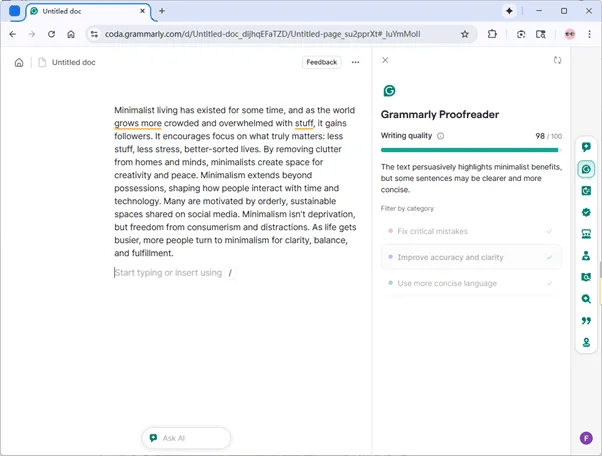Click the magnifying glass sidebar icon

586,299
